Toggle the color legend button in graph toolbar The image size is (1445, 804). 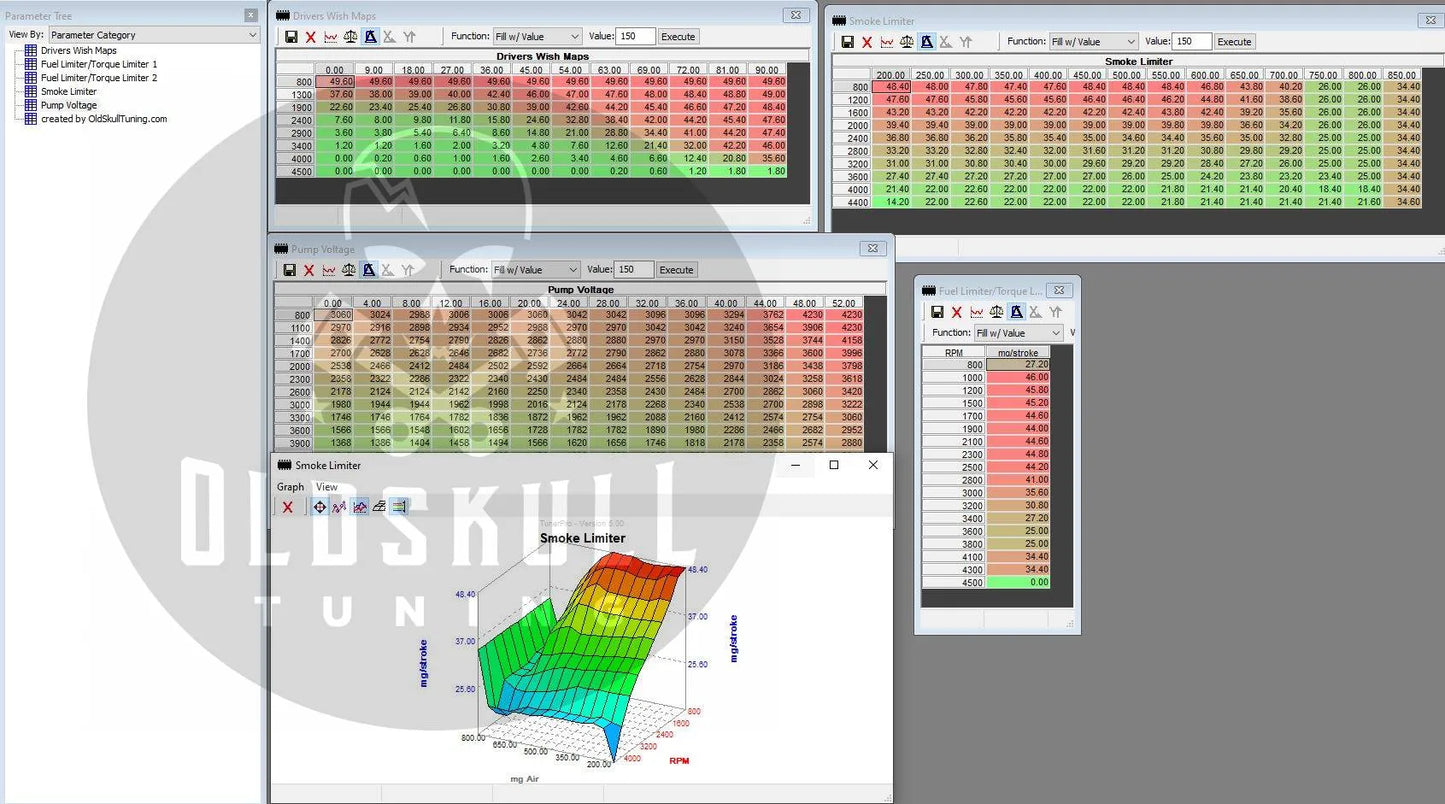[399, 507]
